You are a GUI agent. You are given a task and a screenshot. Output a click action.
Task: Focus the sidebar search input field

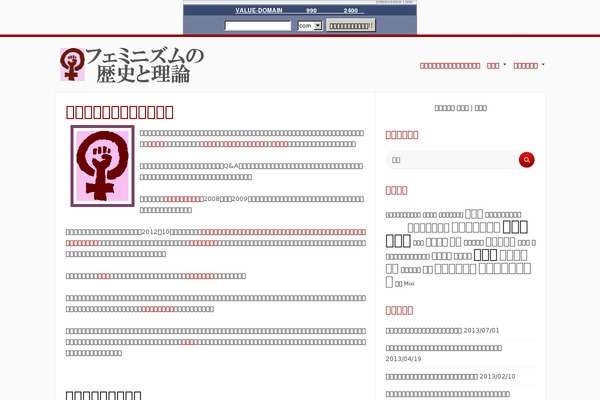tap(453, 160)
